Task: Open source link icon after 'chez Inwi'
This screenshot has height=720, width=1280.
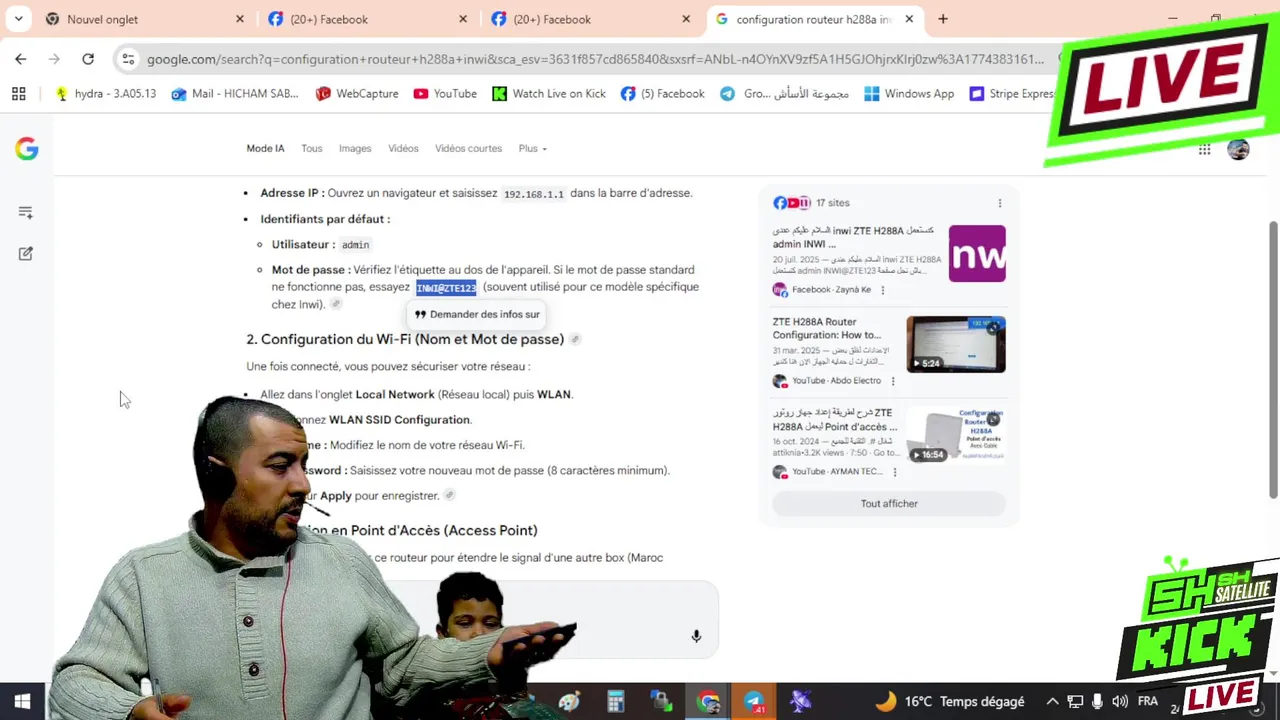Action: tap(336, 304)
